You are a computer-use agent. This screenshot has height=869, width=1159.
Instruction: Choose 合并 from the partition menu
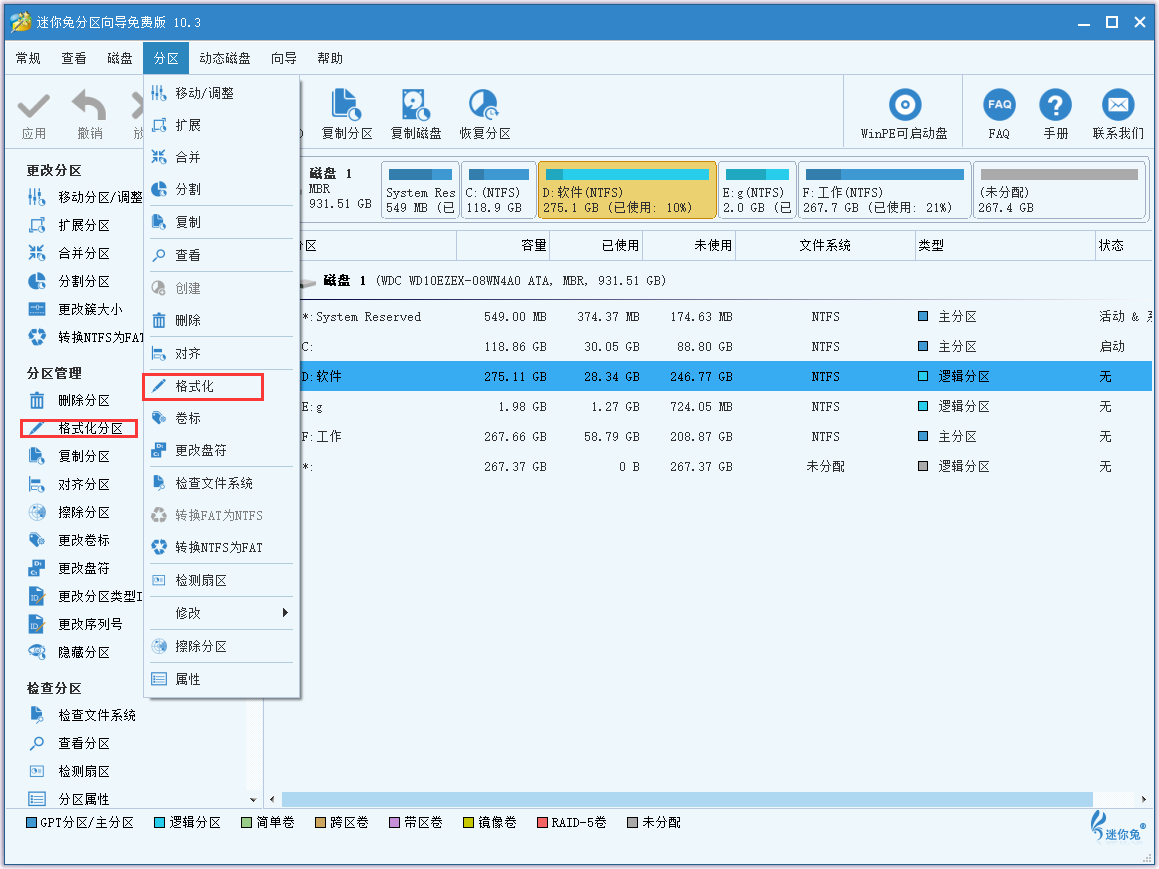point(222,157)
